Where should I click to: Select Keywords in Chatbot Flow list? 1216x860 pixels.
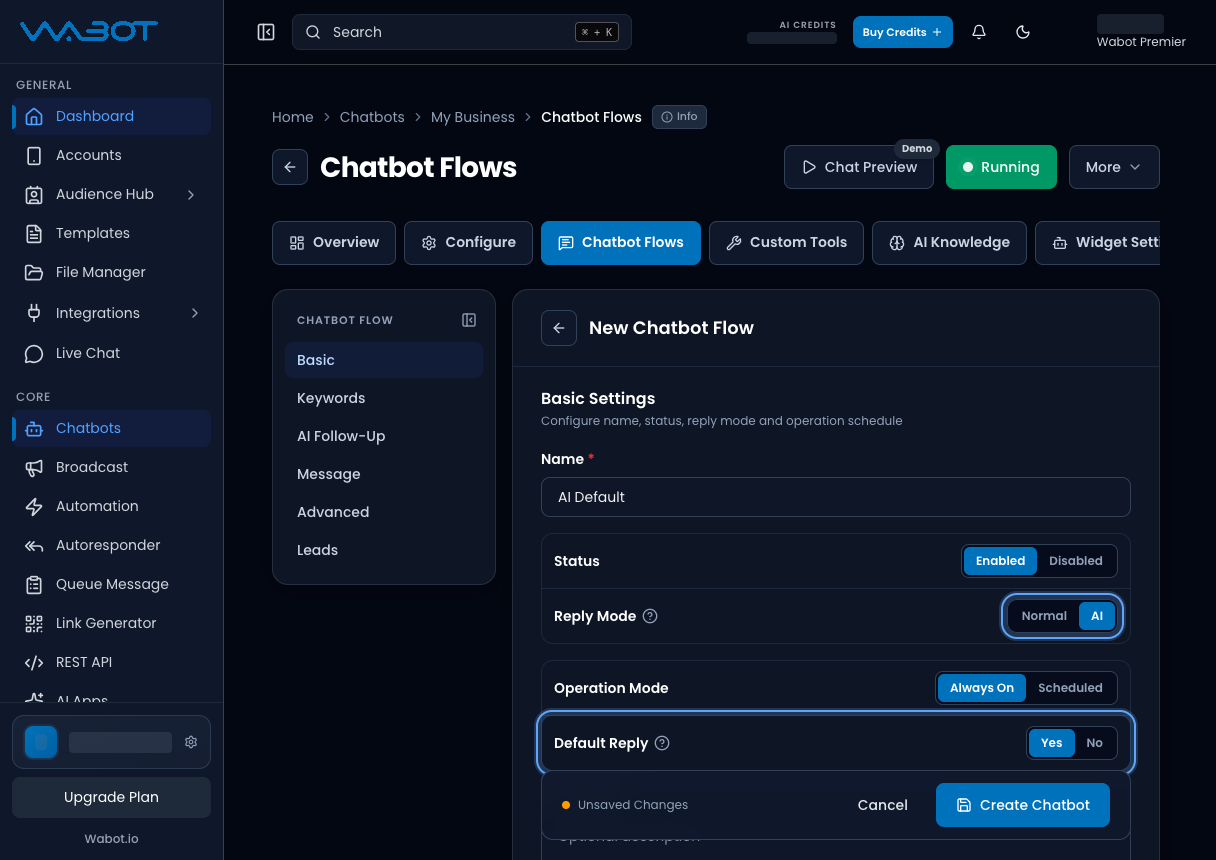[x=384, y=398]
